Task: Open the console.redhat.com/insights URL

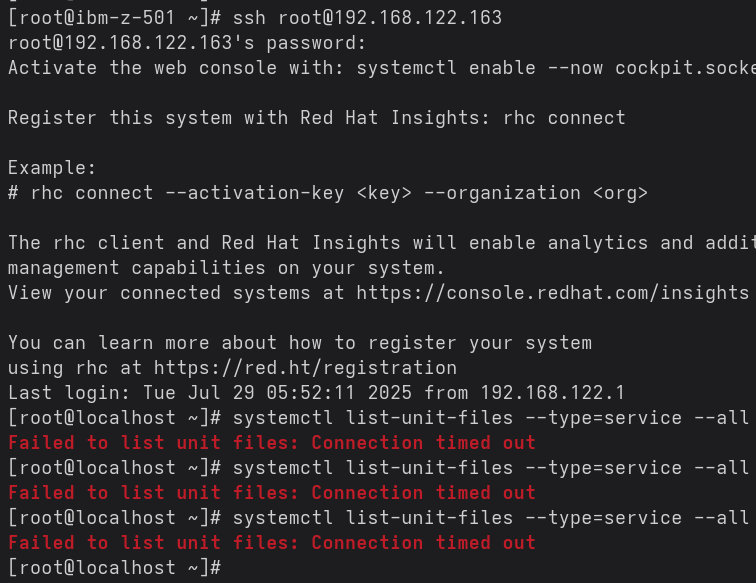Action: click(x=552, y=293)
